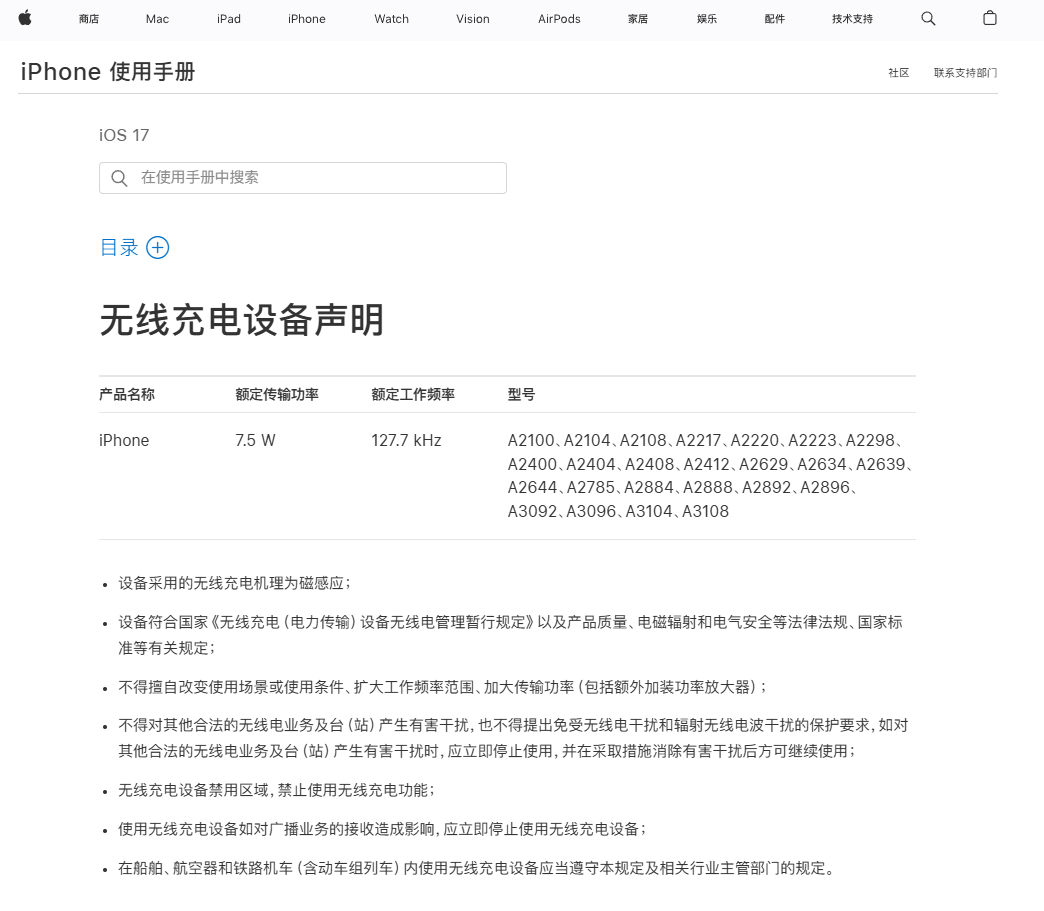Select the 7.5 W table cell
1044x911 pixels.
pyautogui.click(x=255, y=440)
